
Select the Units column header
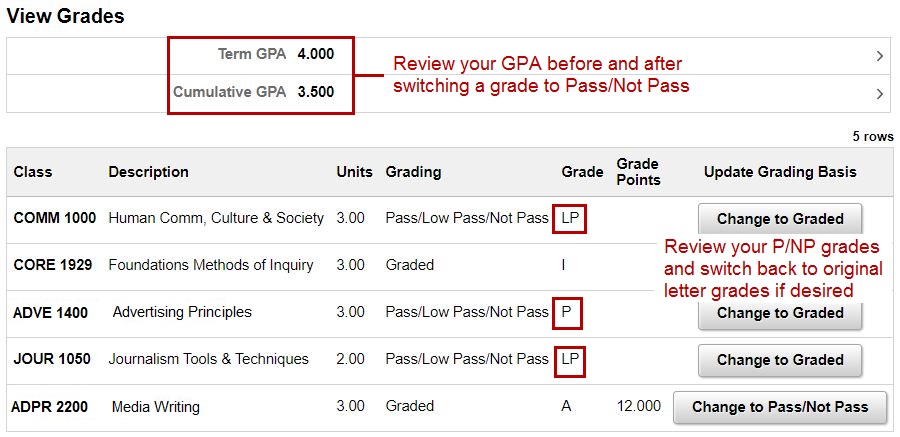[354, 172]
